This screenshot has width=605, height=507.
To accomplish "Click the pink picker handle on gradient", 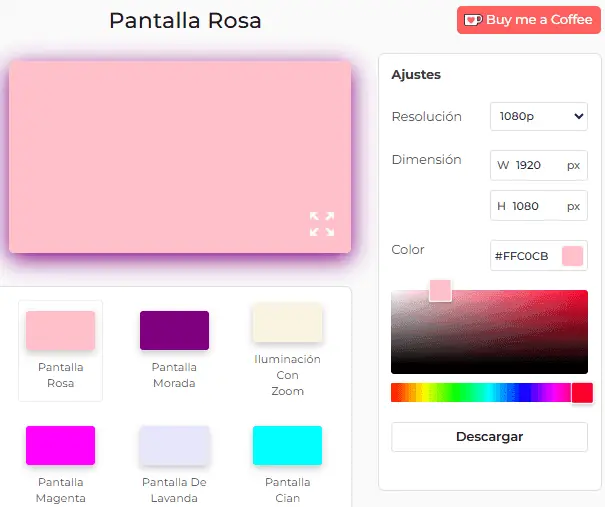I will [x=440, y=291].
